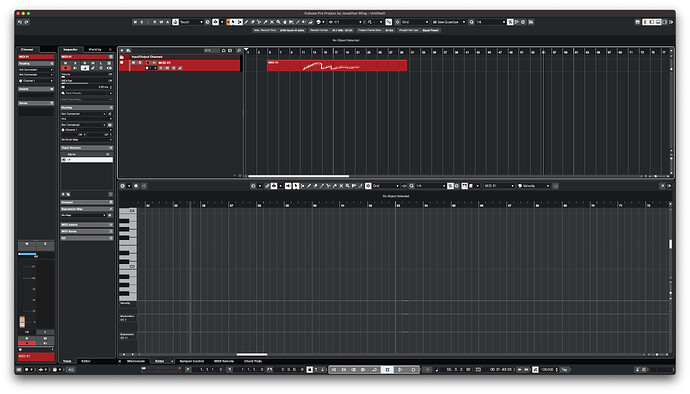This screenshot has width=690, height=394.
Task: Open Chord Pads tab in lower zone
Action: 253,361
